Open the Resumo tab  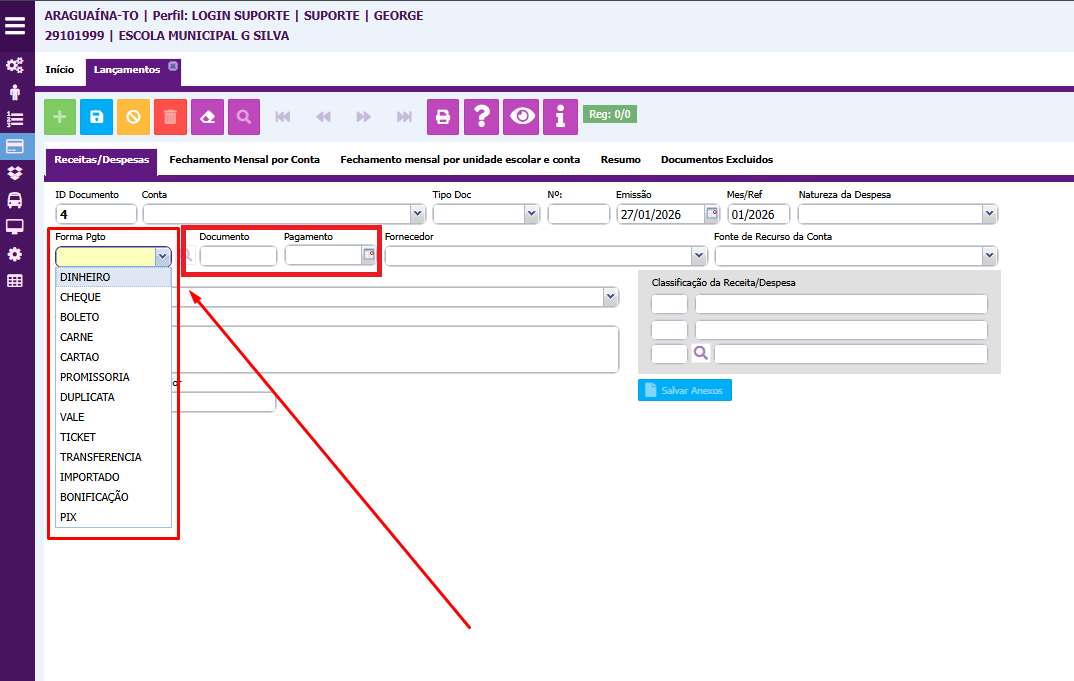click(x=620, y=160)
